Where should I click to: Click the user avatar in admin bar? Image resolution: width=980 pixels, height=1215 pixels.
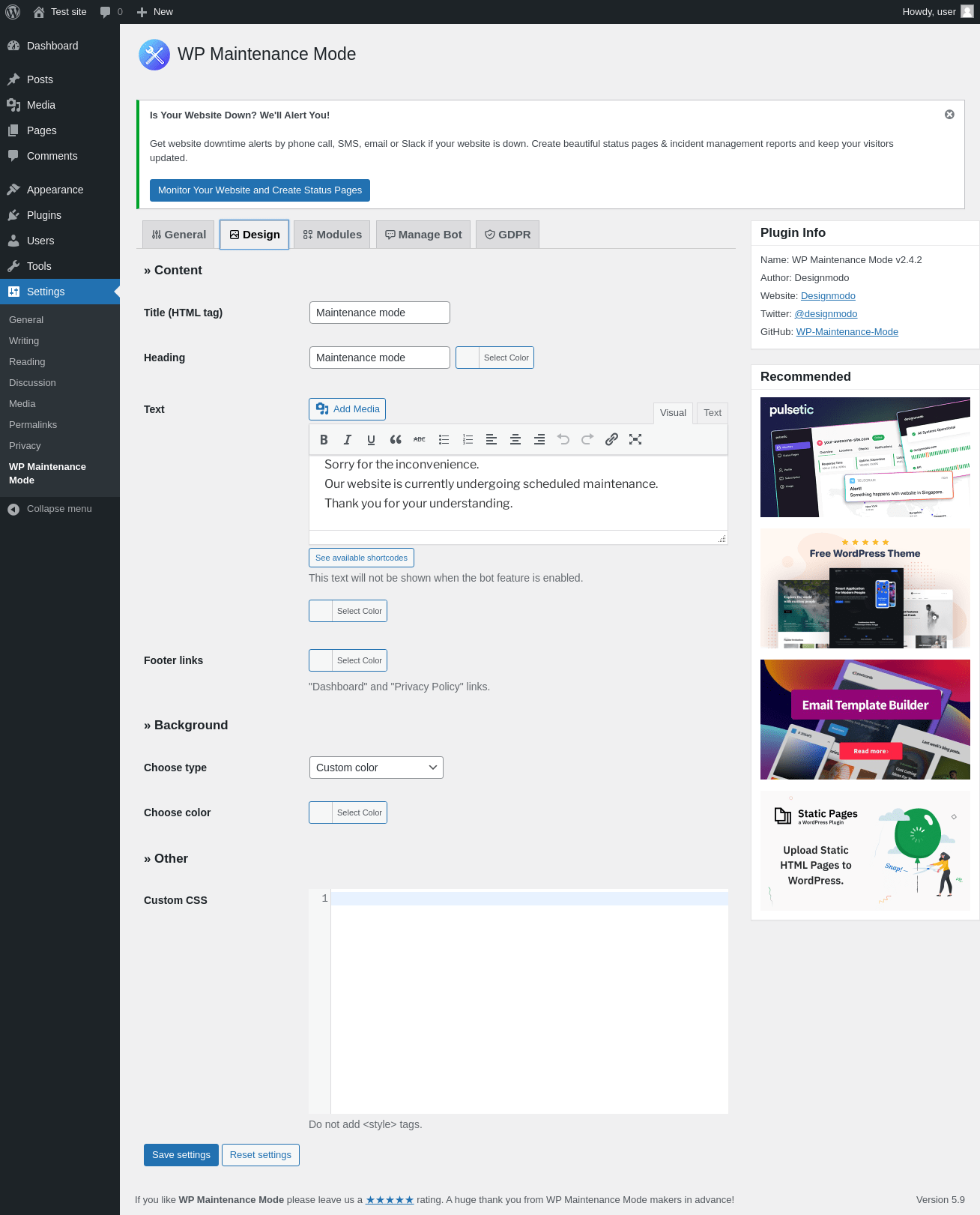967,12
